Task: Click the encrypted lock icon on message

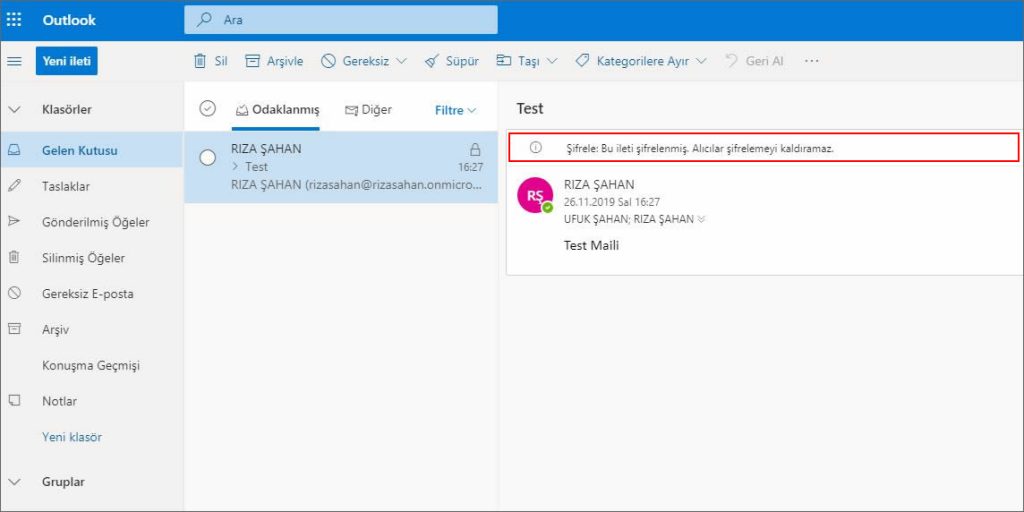Action: [x=475, y=149]
